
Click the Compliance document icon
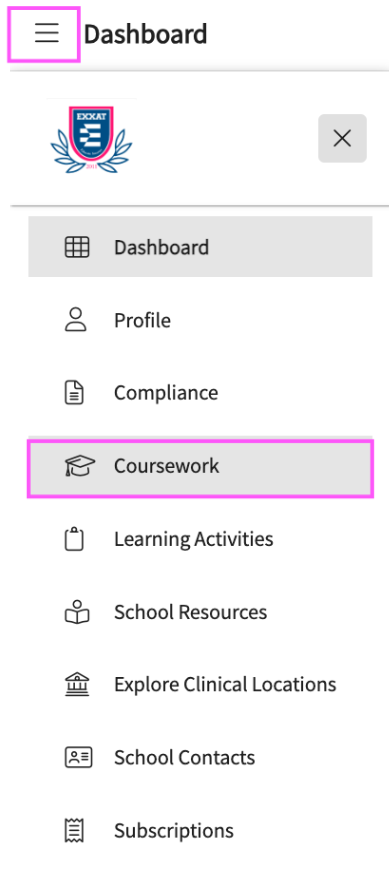pyautogui.click(x=74, y=393)
